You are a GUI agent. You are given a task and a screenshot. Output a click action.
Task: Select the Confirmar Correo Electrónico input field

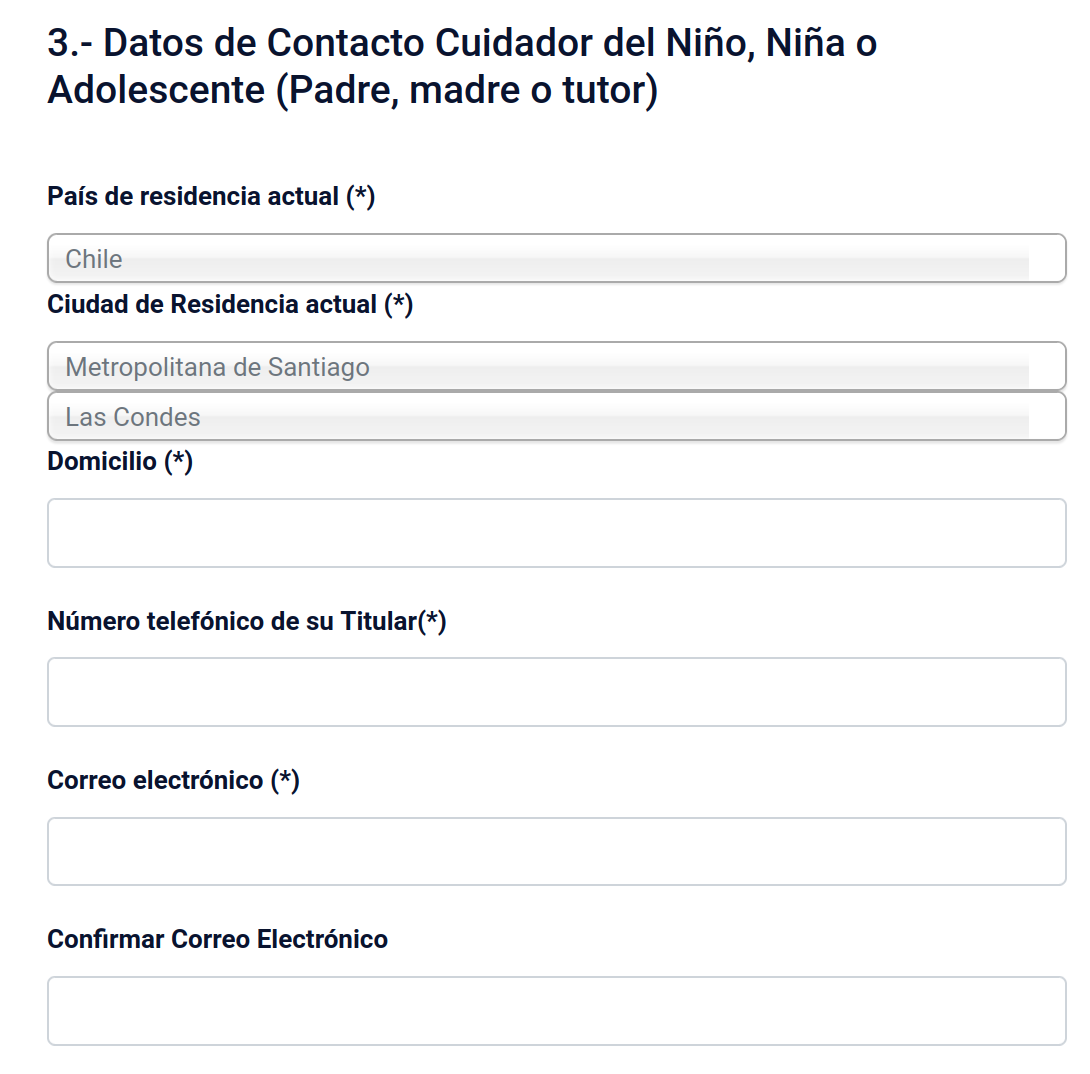coord(556,1011)
